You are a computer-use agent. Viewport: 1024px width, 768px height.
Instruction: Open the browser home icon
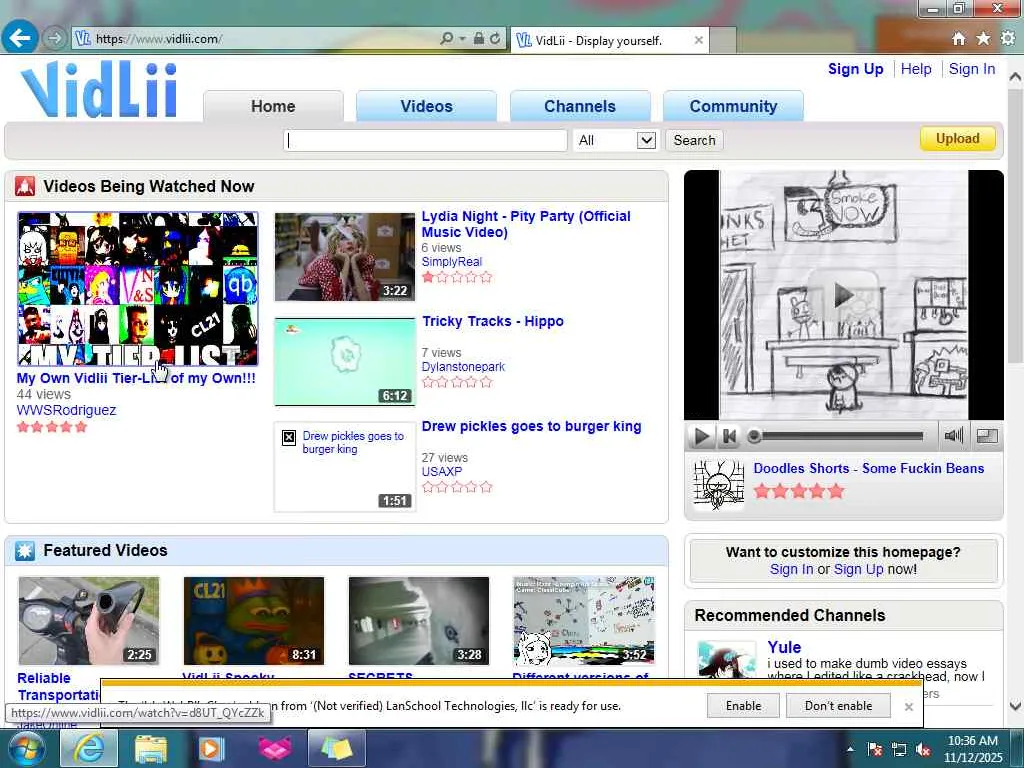[958, 39]
